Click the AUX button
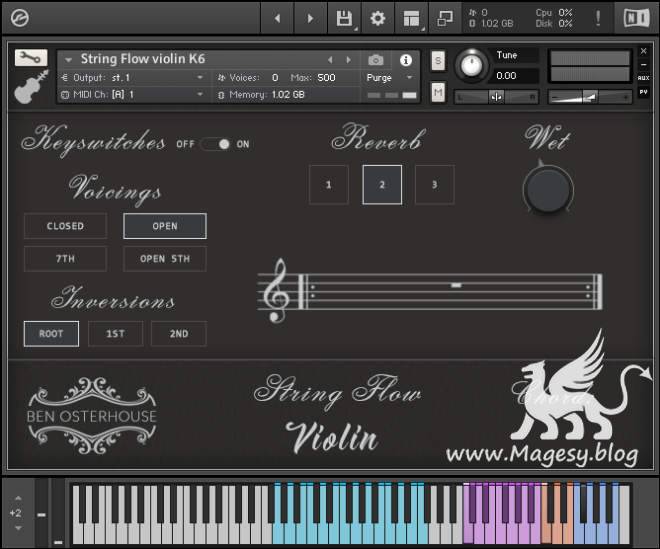The height and width of the screenshot is (549, 660). pyautogui.click(x=643, y=78)
